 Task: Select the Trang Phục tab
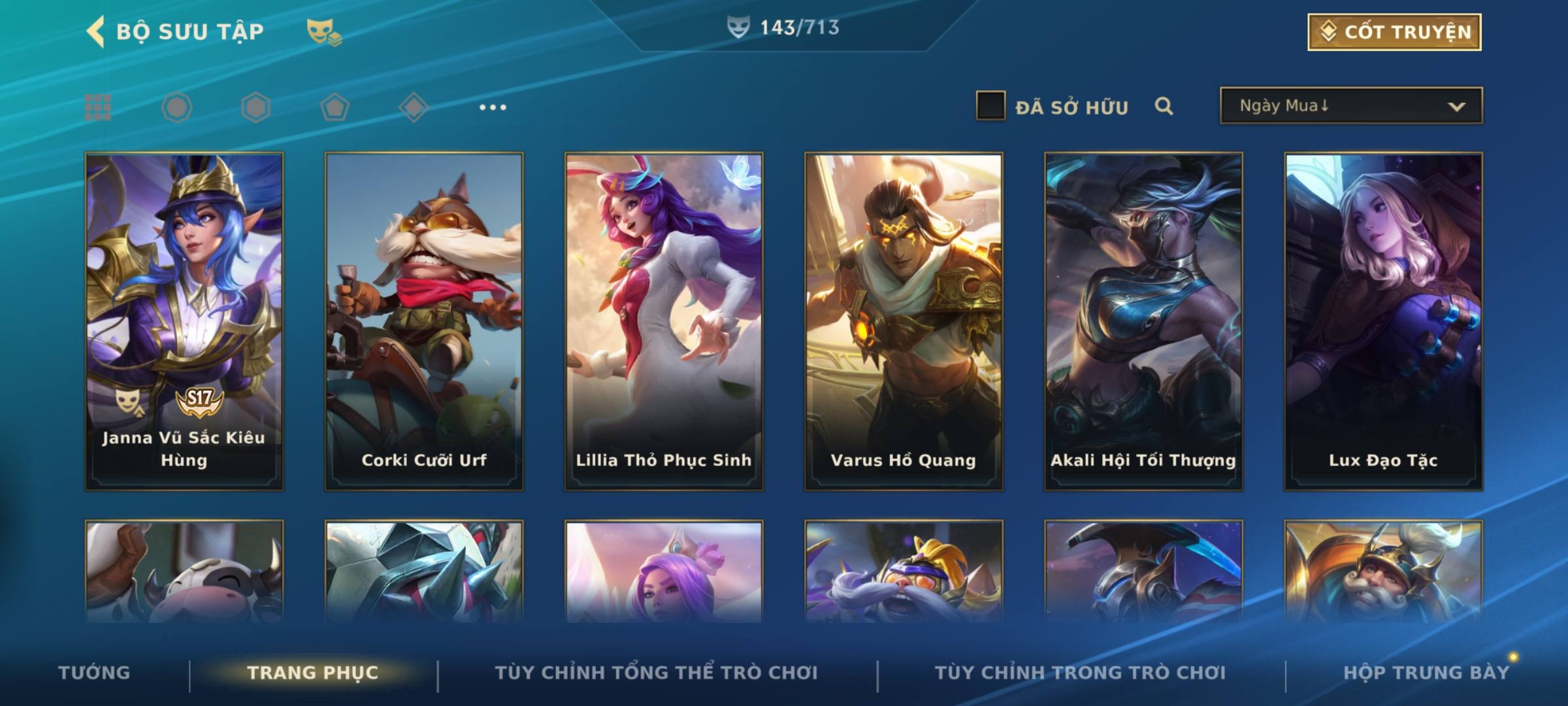(x=313, y=673)
